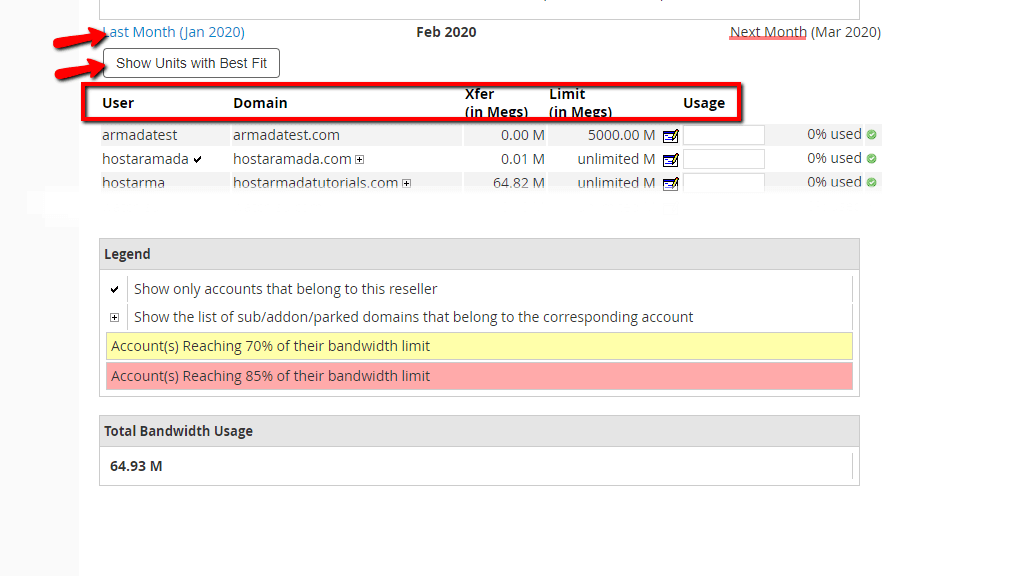Expand domain list for hostarmadatutorials.com

pos(406,183)
